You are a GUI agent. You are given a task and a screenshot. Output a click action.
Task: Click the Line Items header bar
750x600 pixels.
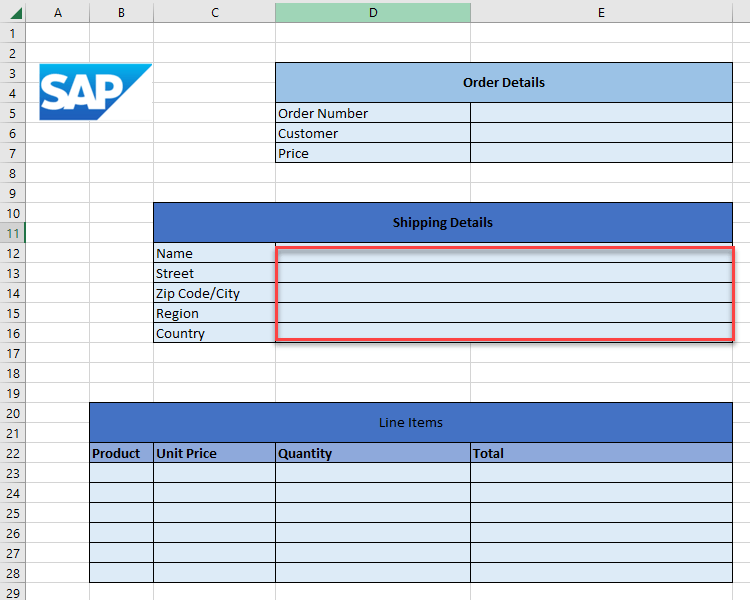coord(410,423)
